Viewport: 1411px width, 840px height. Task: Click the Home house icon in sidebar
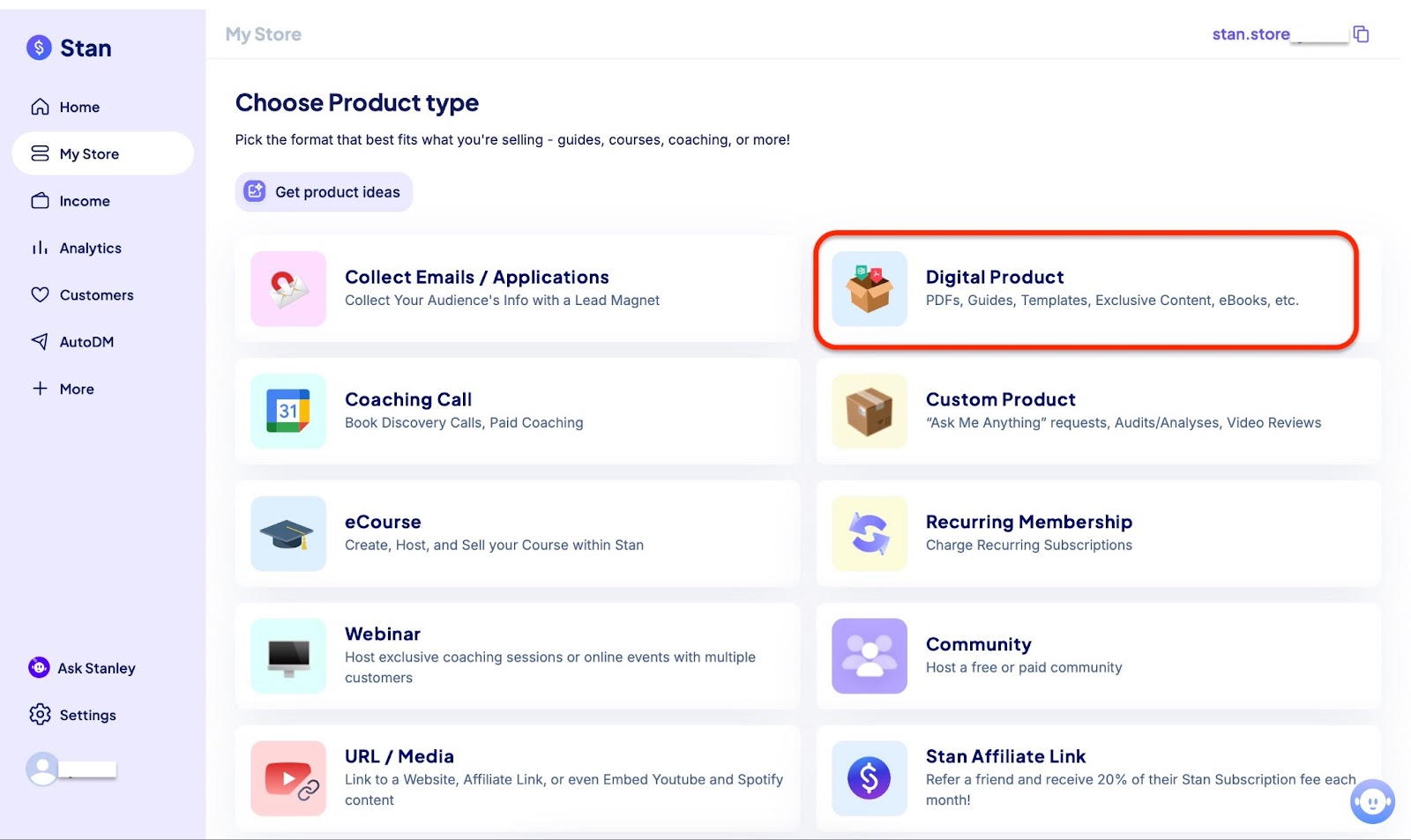(40, 107)
